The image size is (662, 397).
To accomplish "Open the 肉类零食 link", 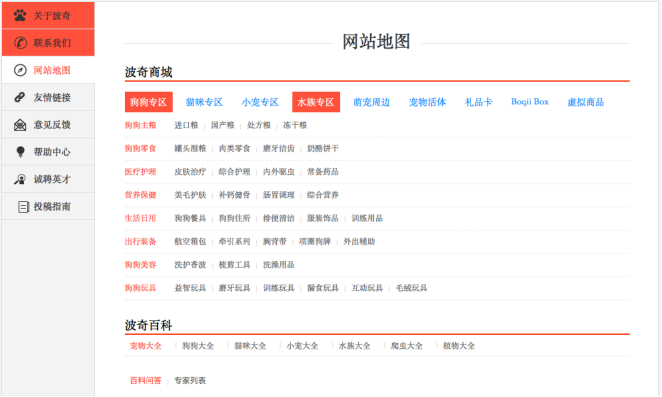I will [234, 148].
